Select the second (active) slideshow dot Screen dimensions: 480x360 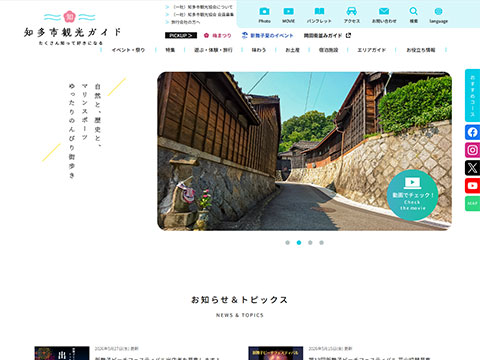click(x=299, y=243)
